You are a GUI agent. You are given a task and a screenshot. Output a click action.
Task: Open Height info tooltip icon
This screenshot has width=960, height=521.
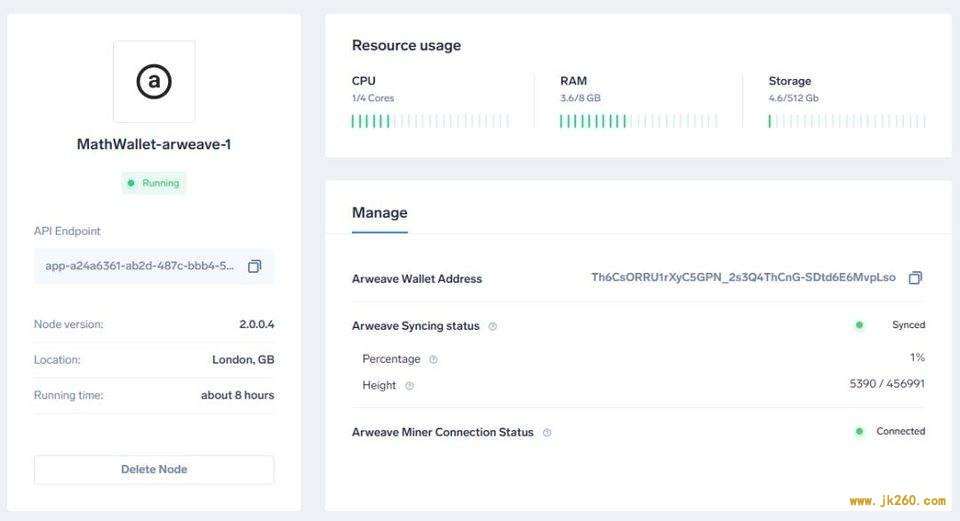410,386
